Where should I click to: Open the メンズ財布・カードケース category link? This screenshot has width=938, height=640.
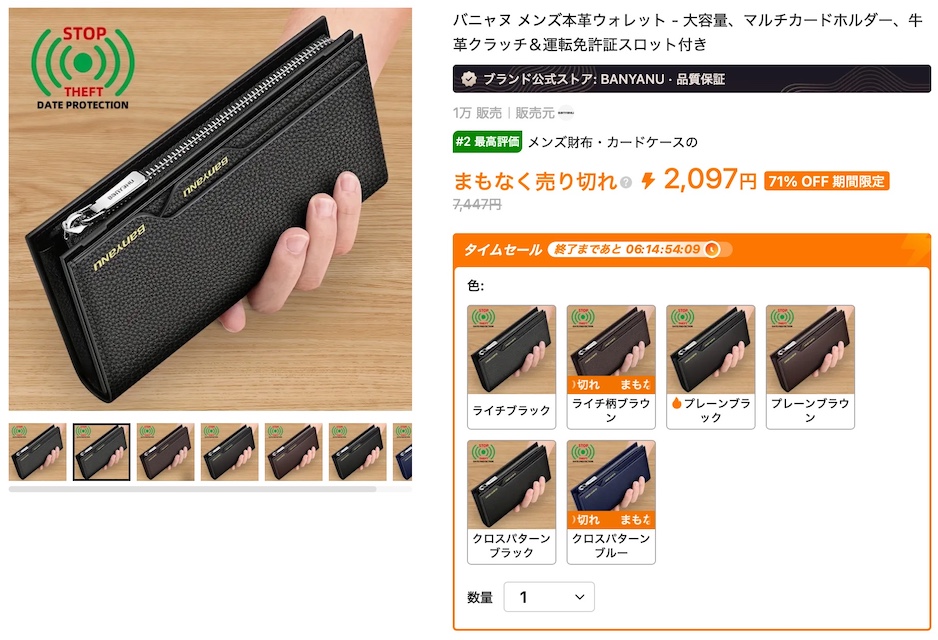pyautogui.click(x=613, y=142)
